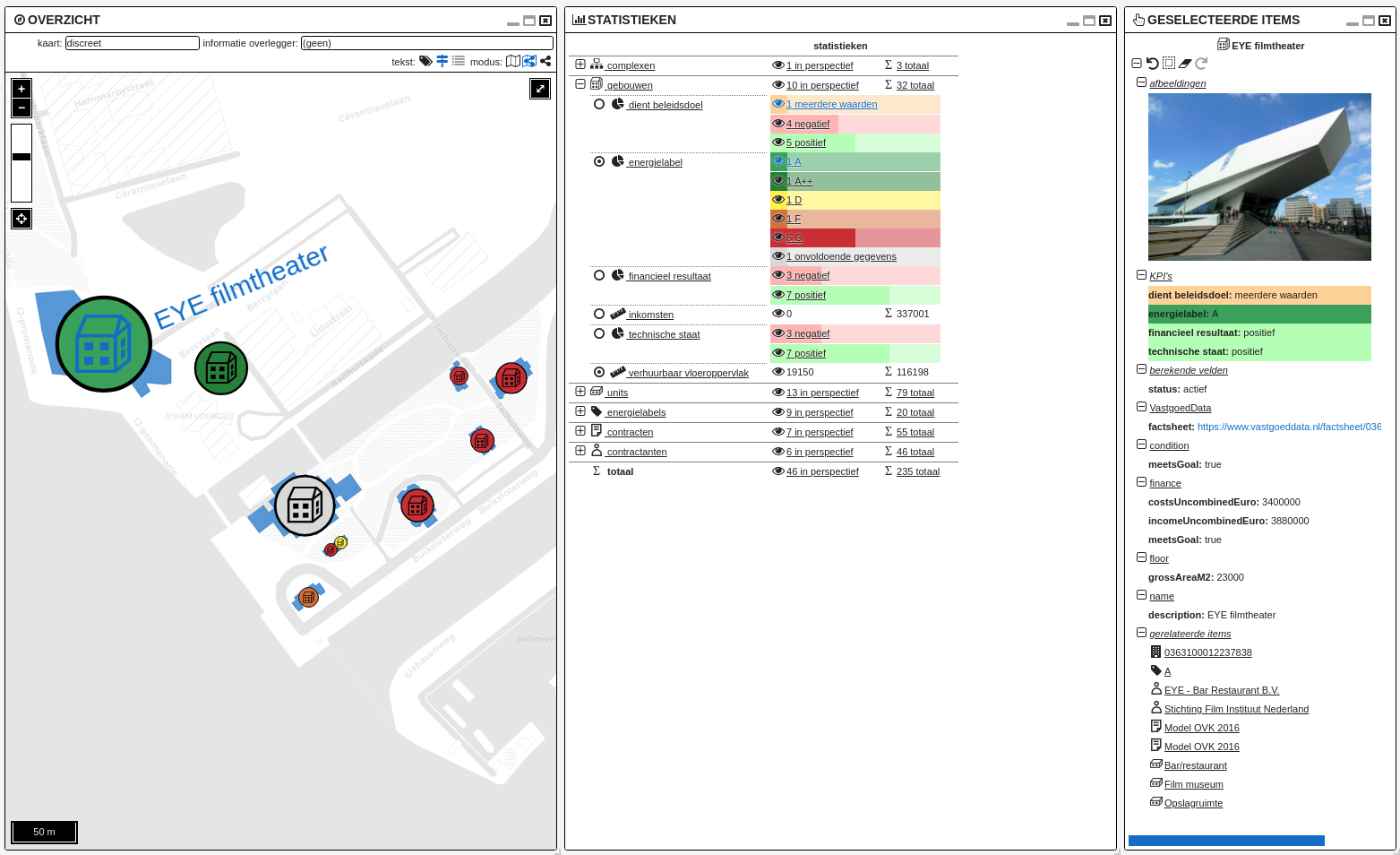Click the blue bar at bottom of selected items
Image resolution: width=1400 pixels, height=855 pixels.
(x=1226, y=841)
